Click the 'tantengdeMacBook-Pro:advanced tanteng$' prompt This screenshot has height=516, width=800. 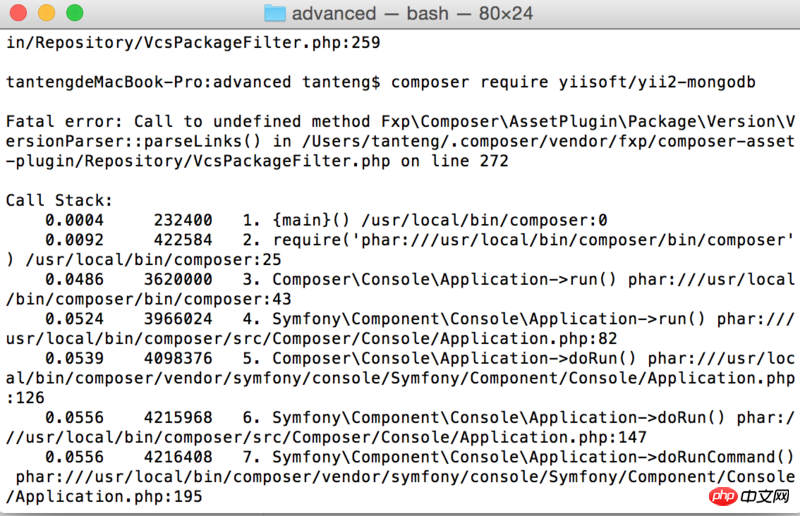[192, 81]
